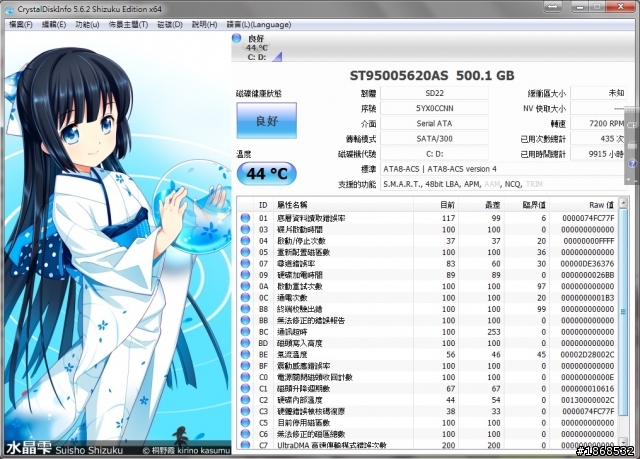
Task: Click scrollbar up arrow in attribute list
Action: tap(623, 203)
